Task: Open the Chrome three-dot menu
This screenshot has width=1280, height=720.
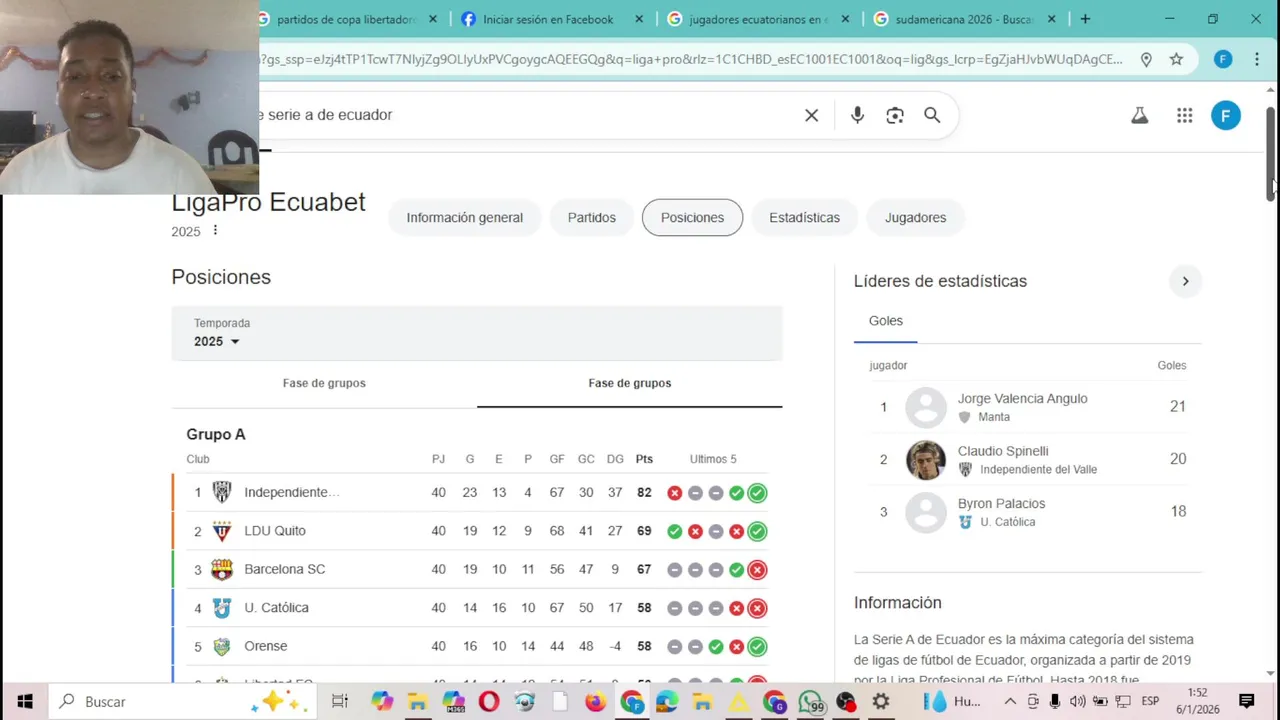Action: click(1257, 59)
